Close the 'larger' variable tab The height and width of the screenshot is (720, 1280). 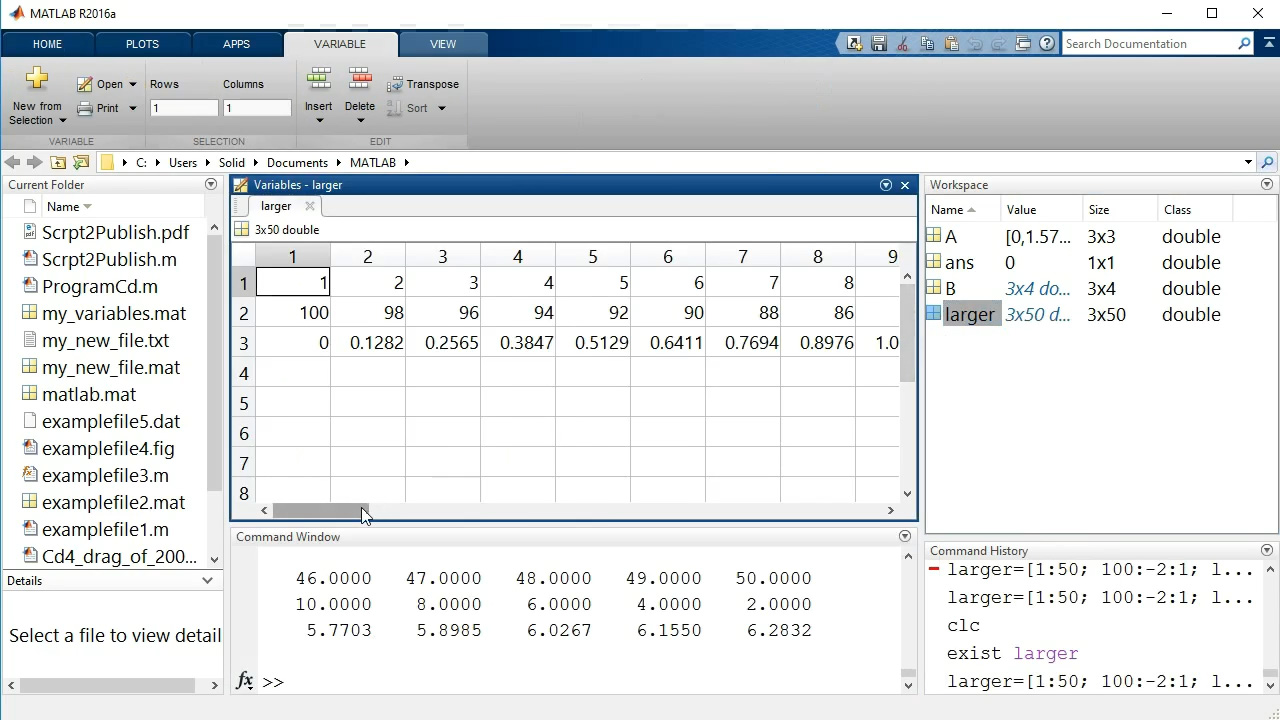[310, 206]
